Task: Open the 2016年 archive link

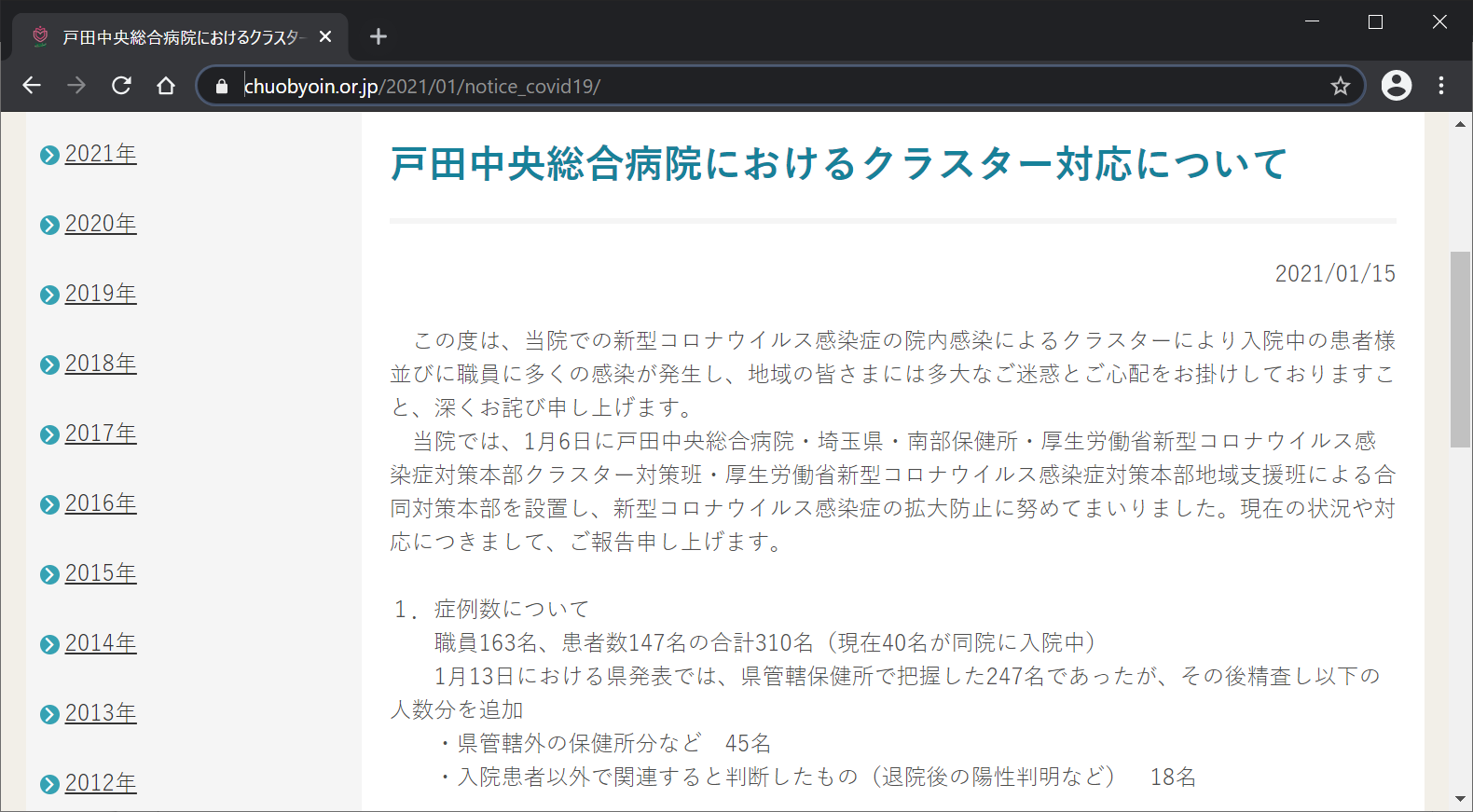Action: click(x=101, y=503)
